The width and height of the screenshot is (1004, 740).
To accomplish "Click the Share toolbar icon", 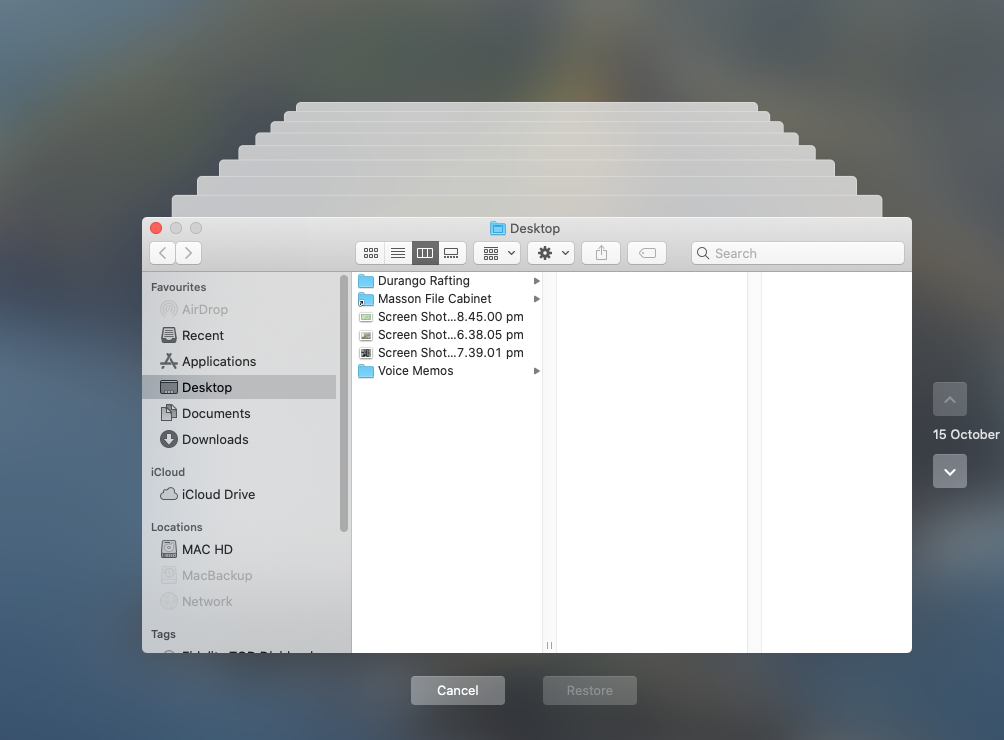I will point(601,253).
